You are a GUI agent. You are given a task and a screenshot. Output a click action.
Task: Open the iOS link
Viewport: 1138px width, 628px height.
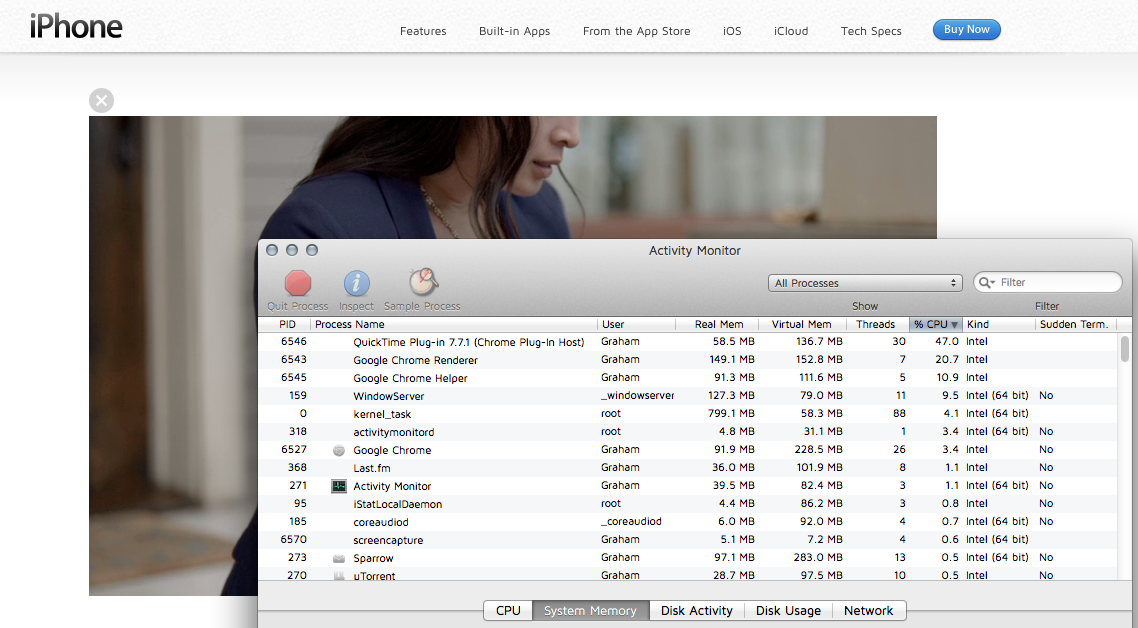pos(732,31)
